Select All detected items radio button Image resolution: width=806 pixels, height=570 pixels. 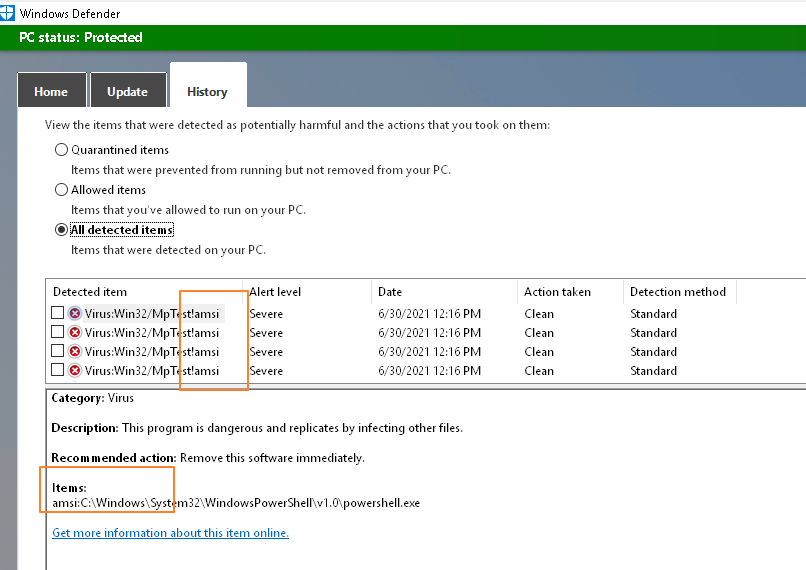point(61,230)
